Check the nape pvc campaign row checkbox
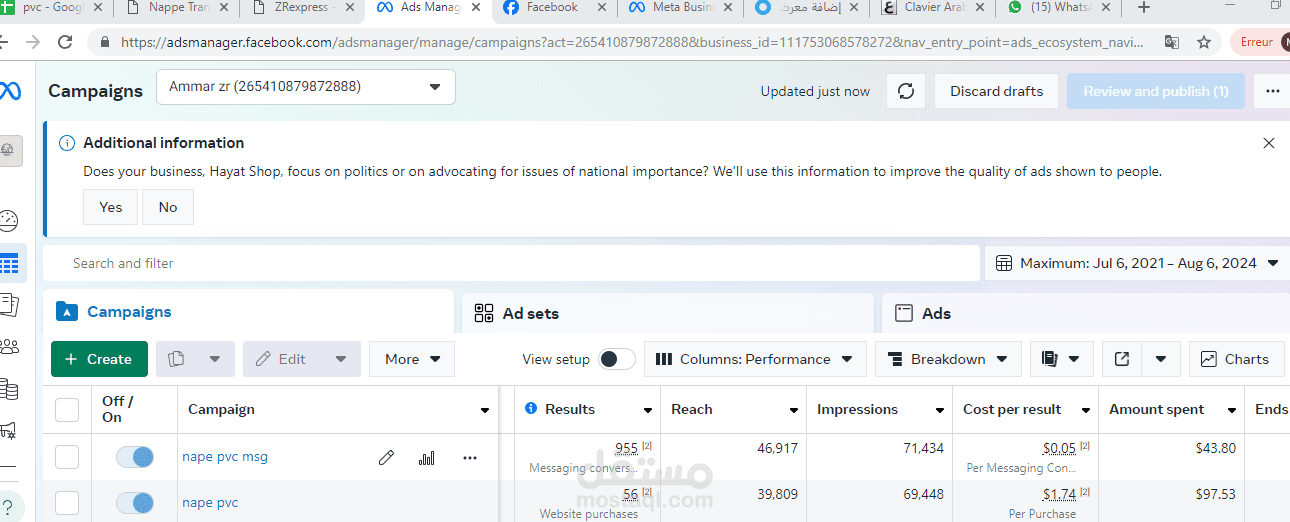The width and height of the screenshot is (1290, 522). pyautogui.click(x=67, y=502)
